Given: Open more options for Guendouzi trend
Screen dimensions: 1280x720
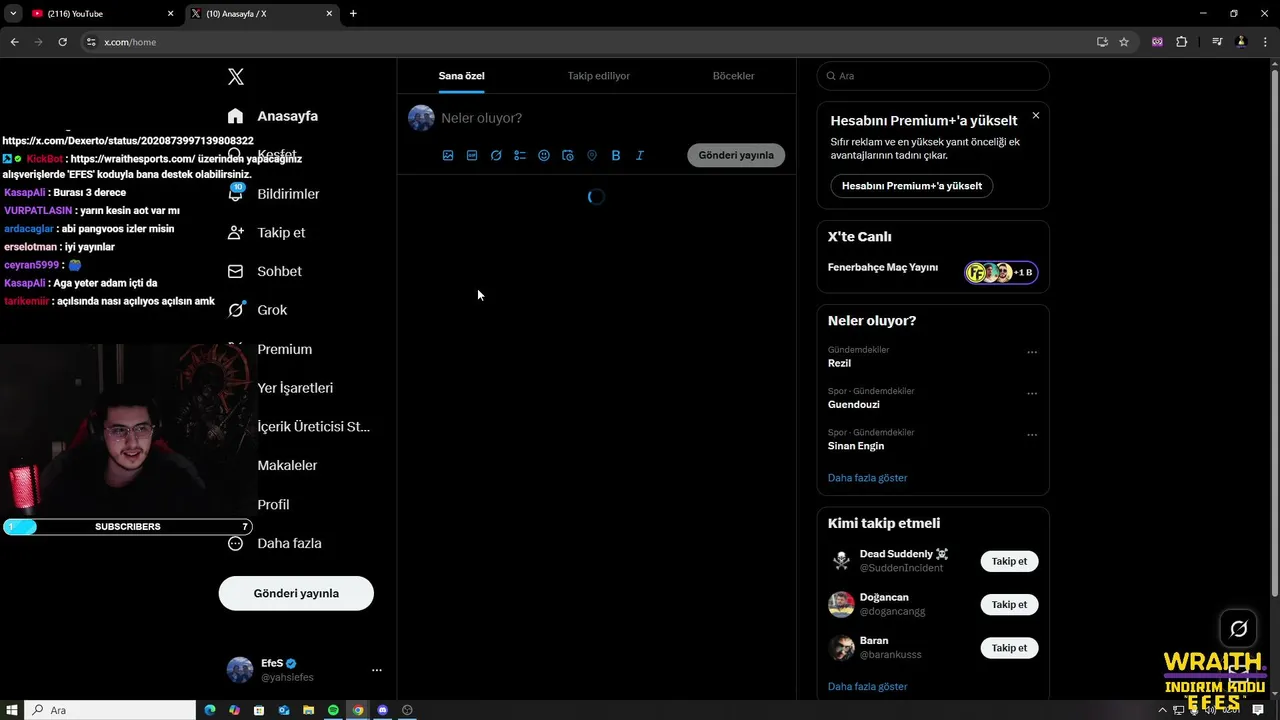Looking at the screenshot, I should pyautogui.click(x=1032, y=393).
